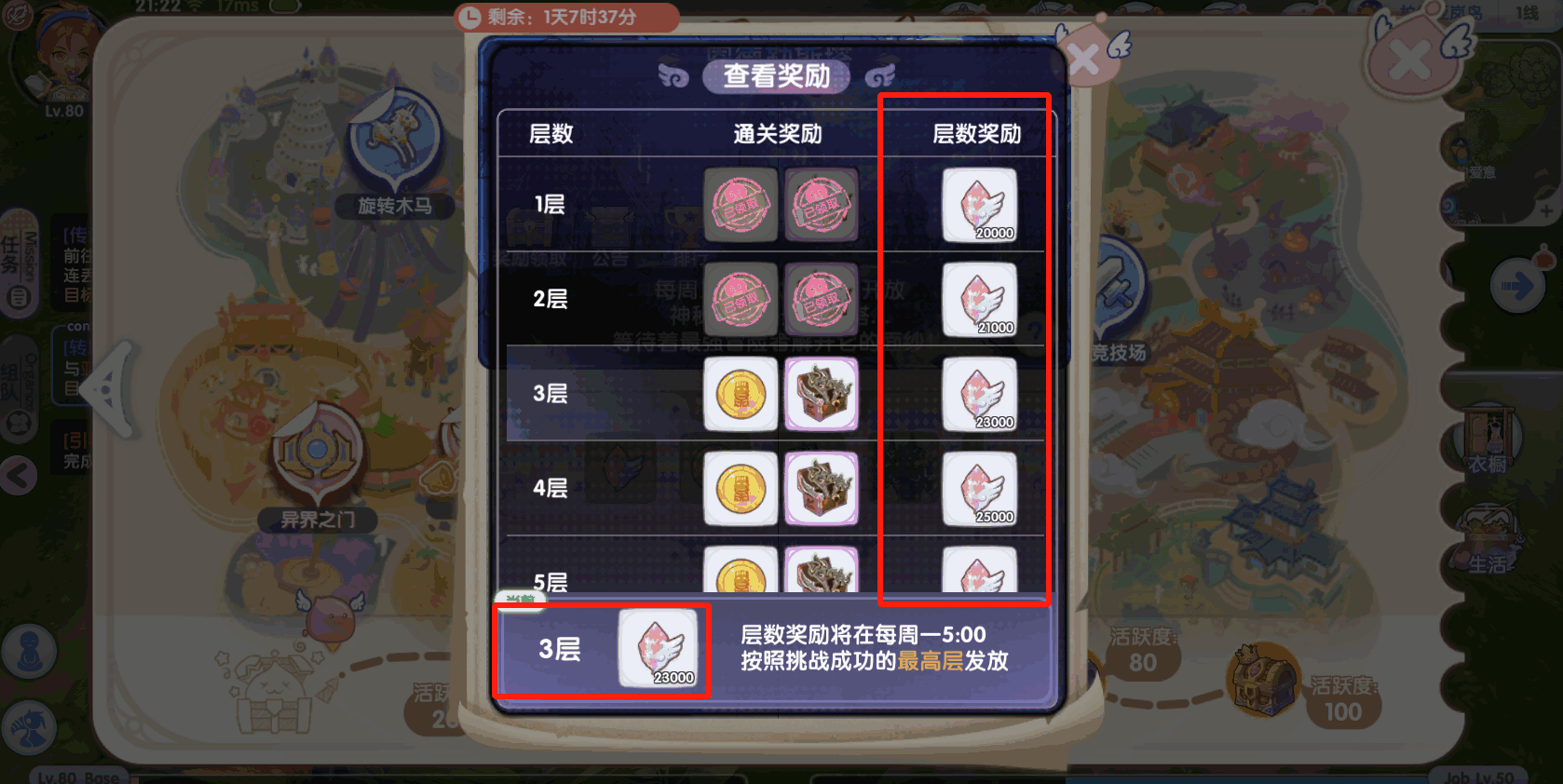Image resolution: width=1563 pixels, height=784 pixels.
Task: Close the 查看奖励 reward popup
Action: pos(1087,58)
